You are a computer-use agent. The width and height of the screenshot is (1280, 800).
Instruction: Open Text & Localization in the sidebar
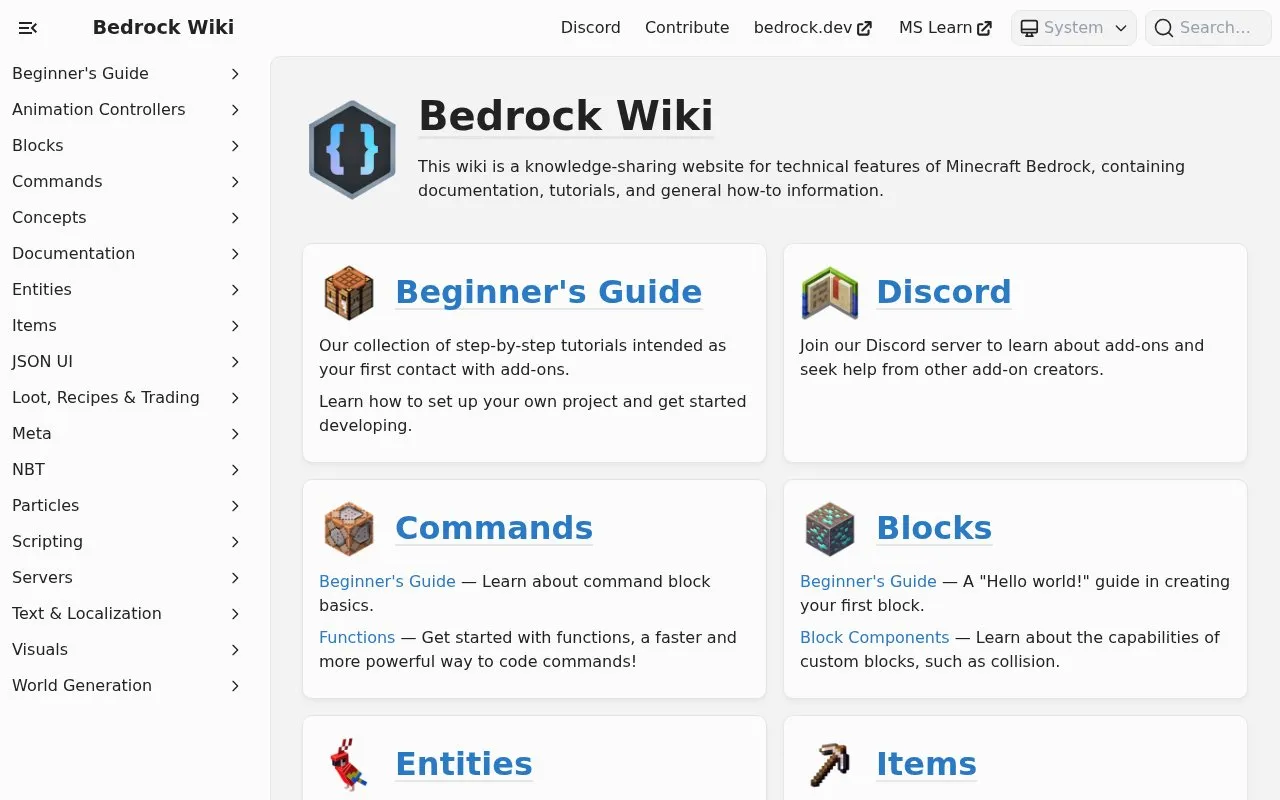pyautogui.click(x=87, y=614)
